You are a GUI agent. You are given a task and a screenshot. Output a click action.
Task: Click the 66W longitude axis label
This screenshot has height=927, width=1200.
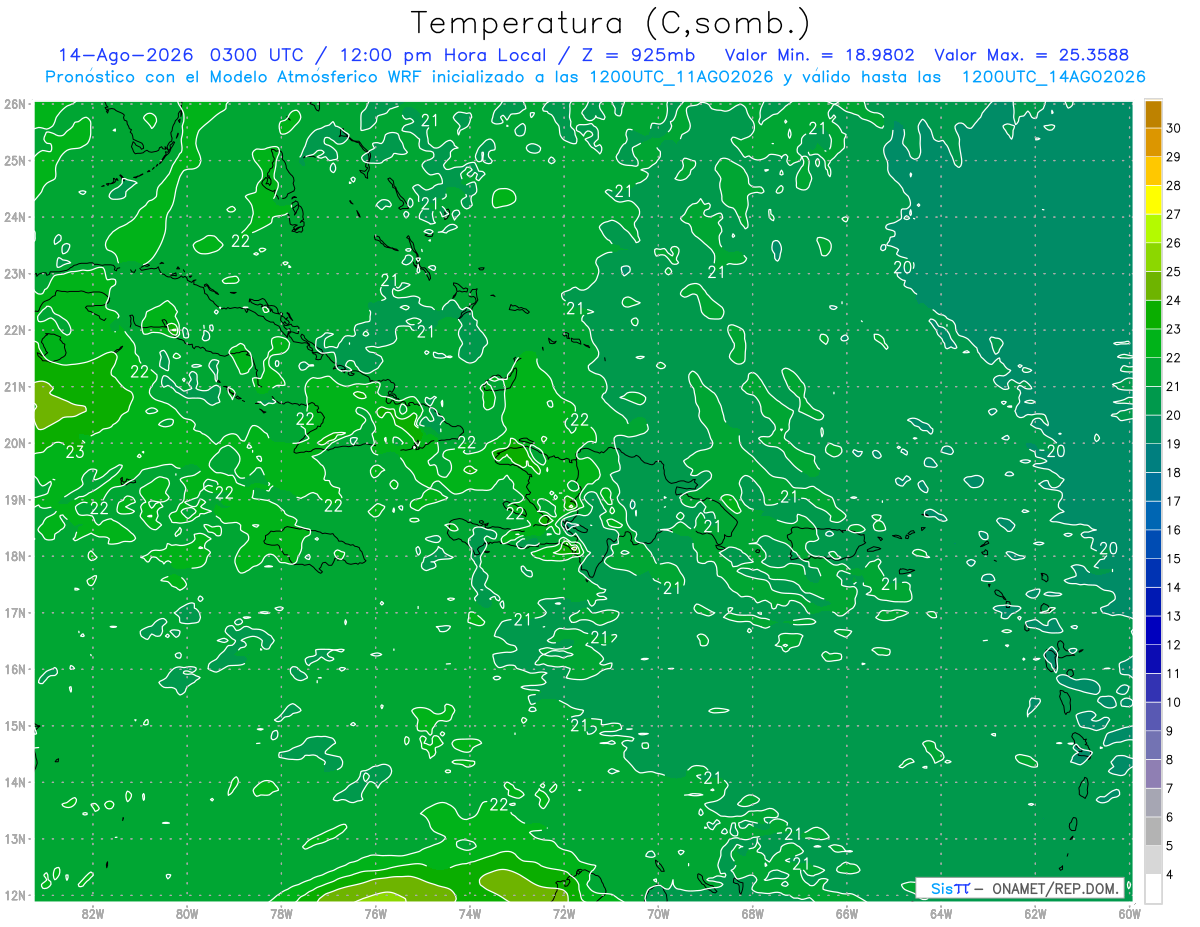tap(846, 912)
